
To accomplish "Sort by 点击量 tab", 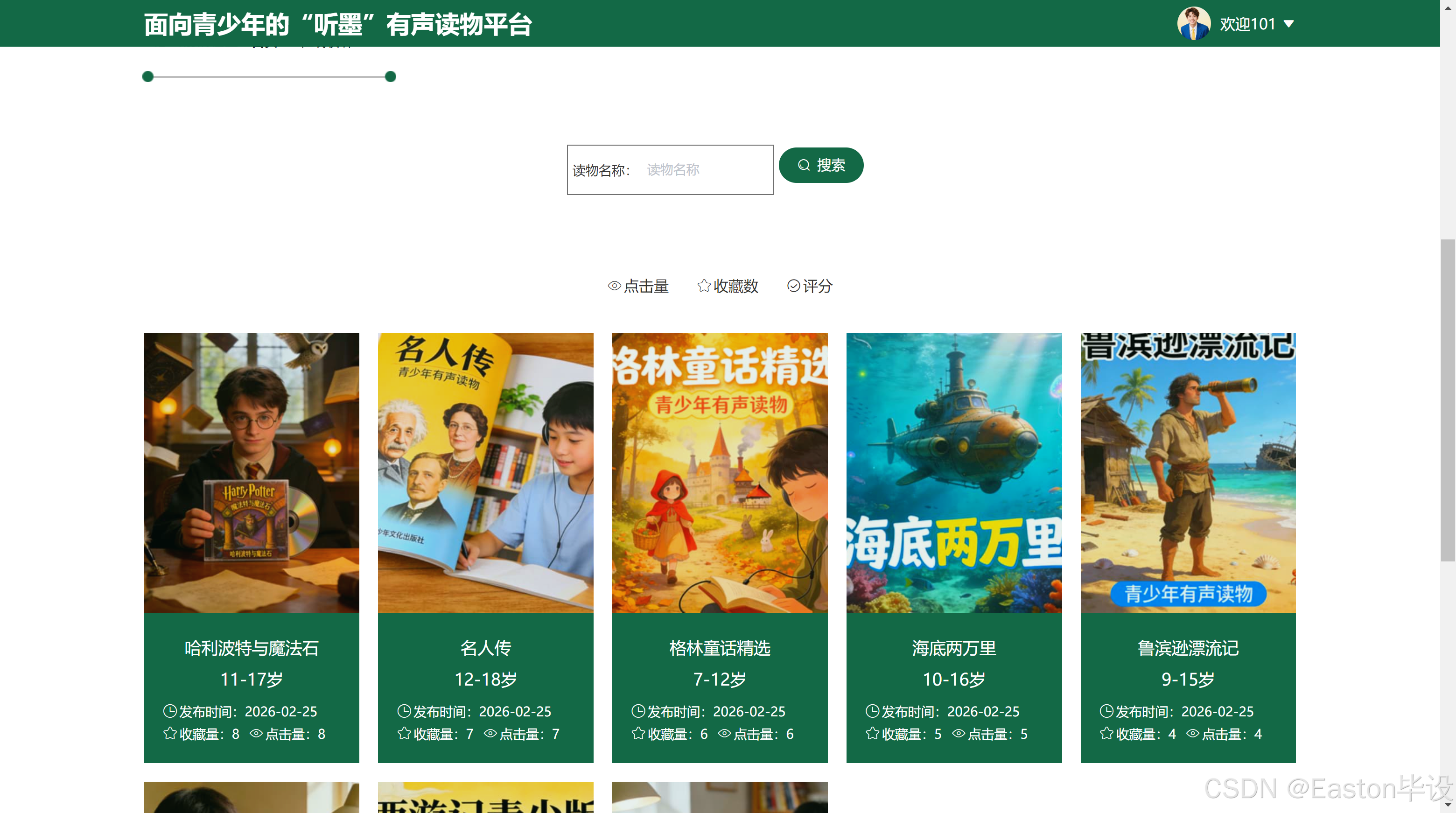I will pos(638,286).
